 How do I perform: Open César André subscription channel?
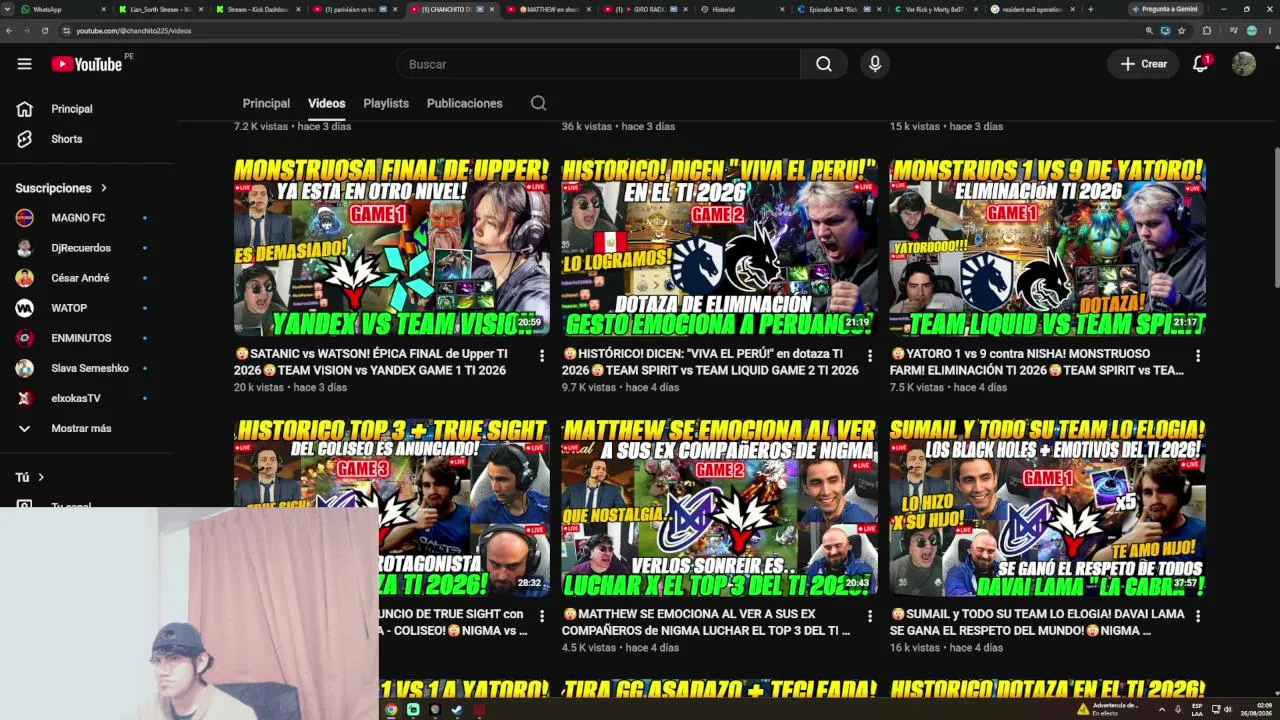(82, 278)
